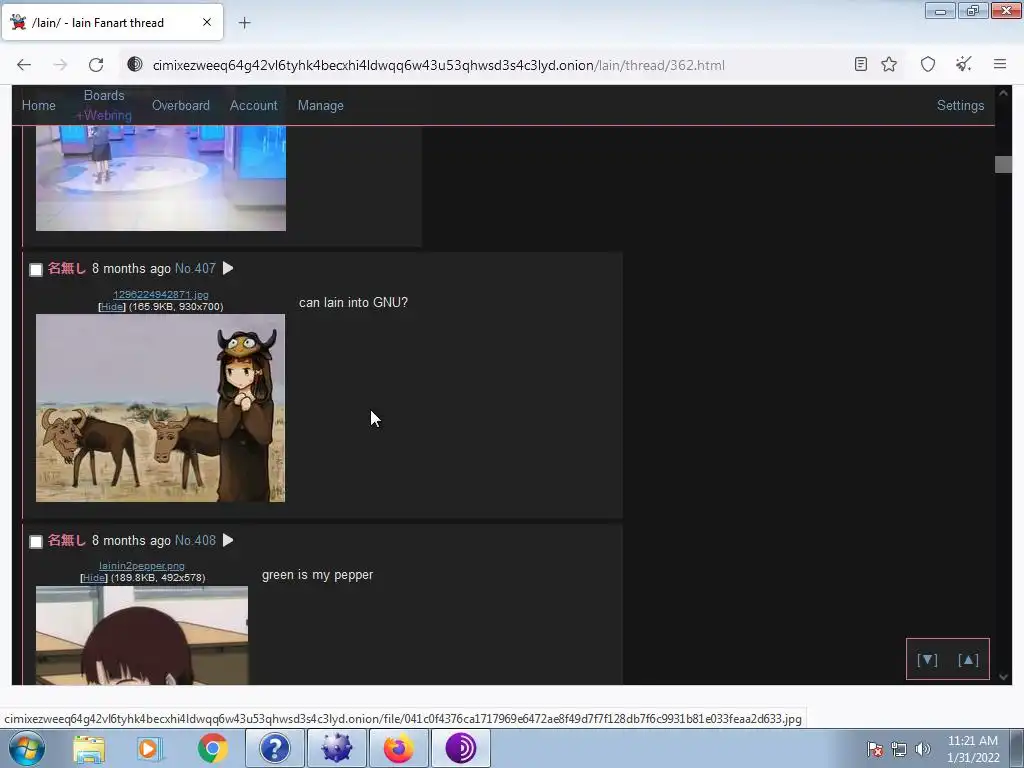1024x768 pixels.
Task: Click the network tray icon
Action: point(899,749)
